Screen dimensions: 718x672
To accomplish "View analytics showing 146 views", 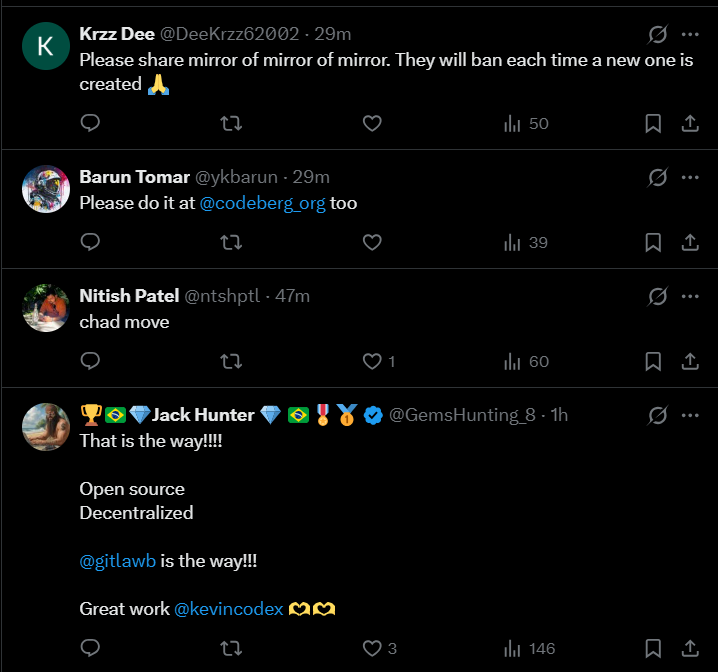I will tap(529, 648).
